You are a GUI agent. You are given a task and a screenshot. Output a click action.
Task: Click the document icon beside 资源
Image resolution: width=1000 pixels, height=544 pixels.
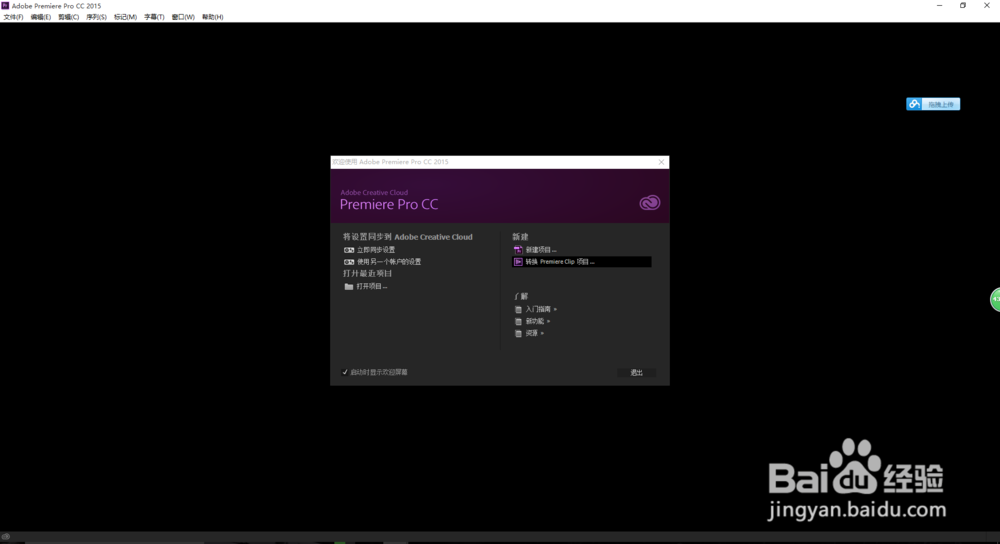click(x=518, y=334)
